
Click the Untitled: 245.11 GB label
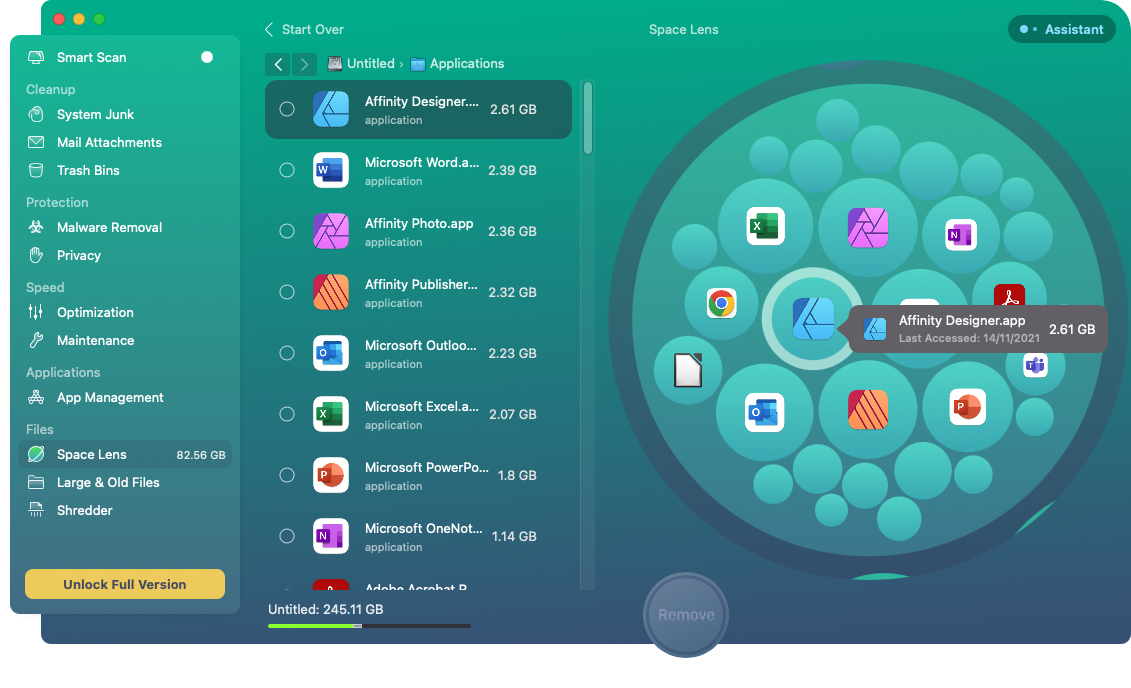(325, 609)
